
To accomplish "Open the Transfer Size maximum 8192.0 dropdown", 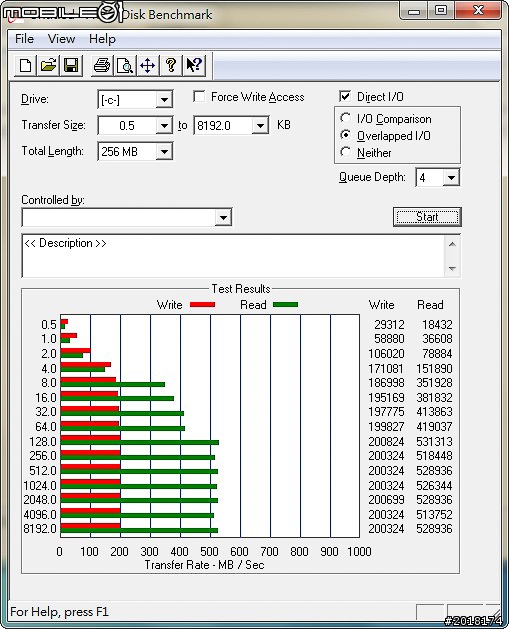I will point(260,126).
